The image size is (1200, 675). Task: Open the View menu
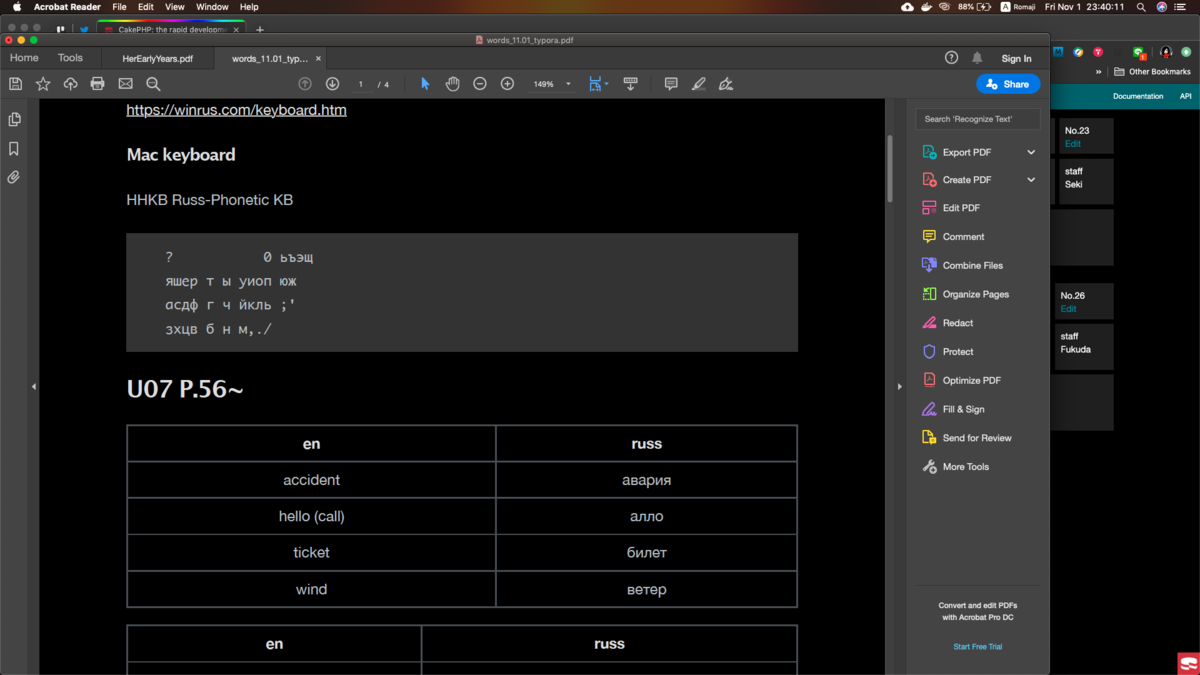tap(174, 7)
